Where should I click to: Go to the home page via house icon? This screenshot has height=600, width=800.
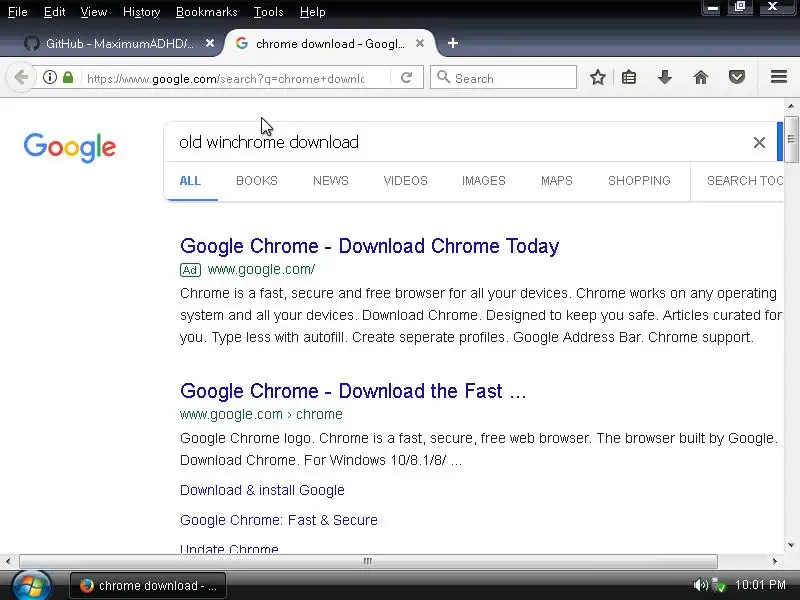click(x=701, y=78)
